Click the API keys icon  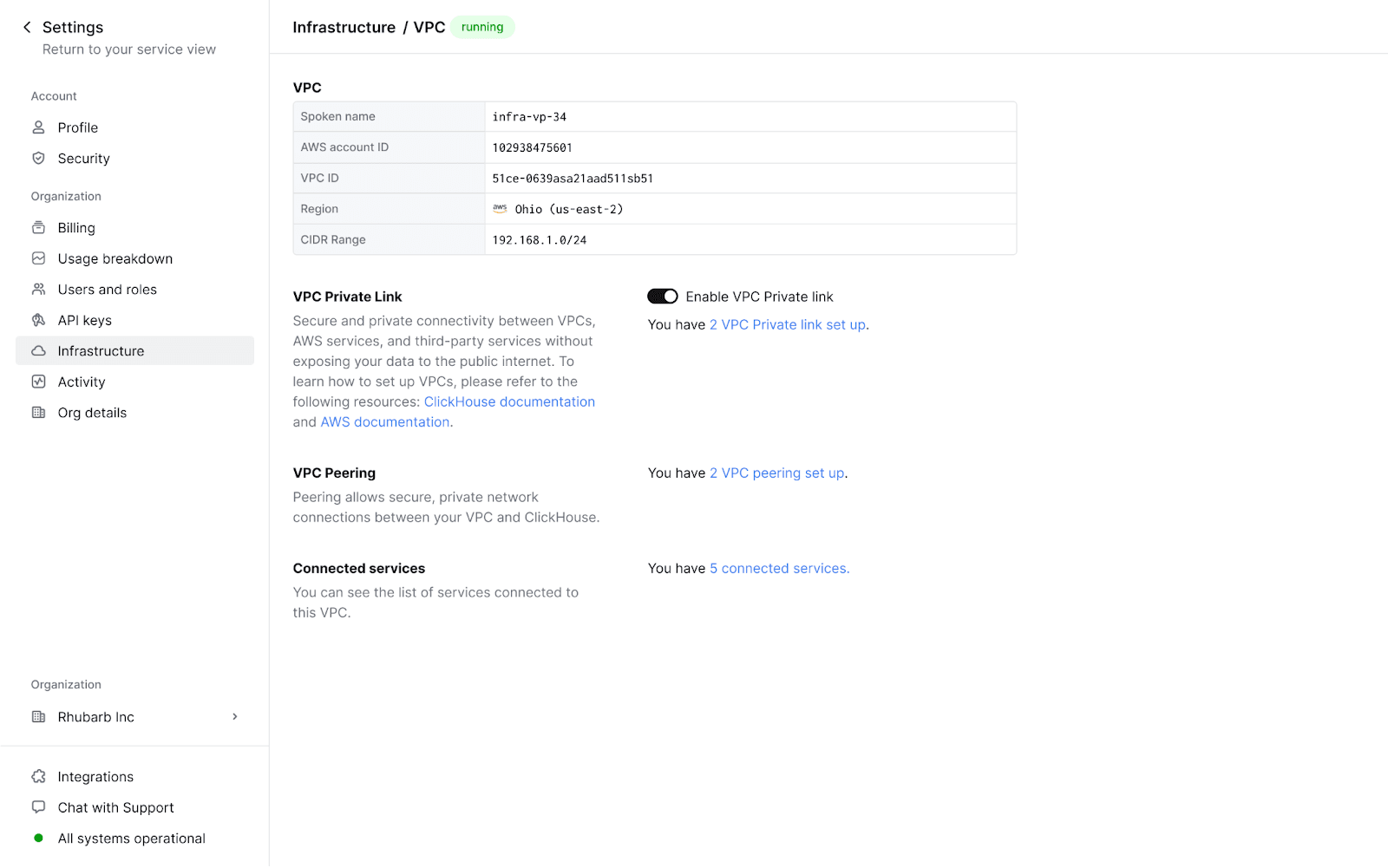coord(38,320)
